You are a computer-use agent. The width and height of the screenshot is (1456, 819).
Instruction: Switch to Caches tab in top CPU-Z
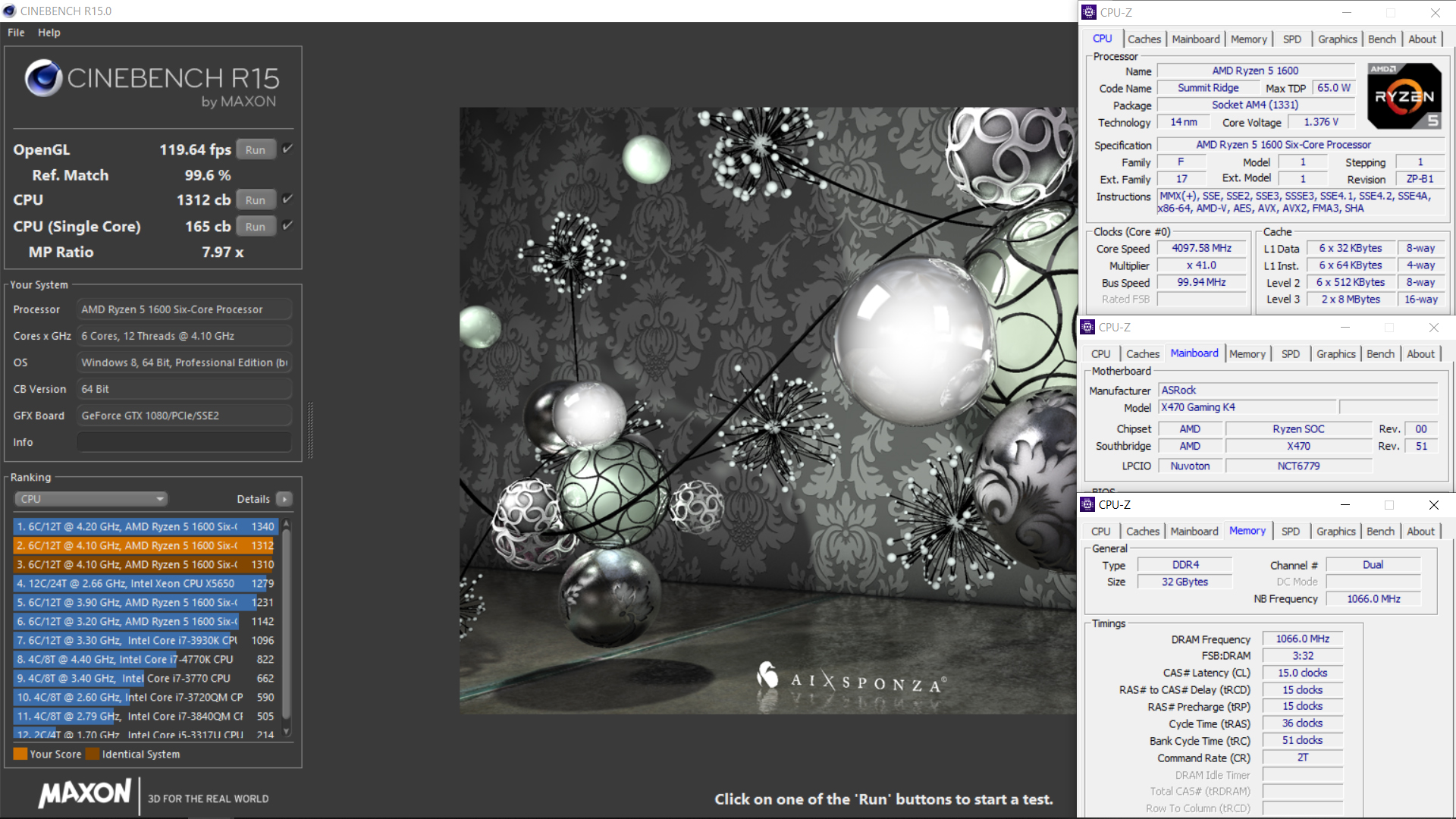click(1144, 39)
